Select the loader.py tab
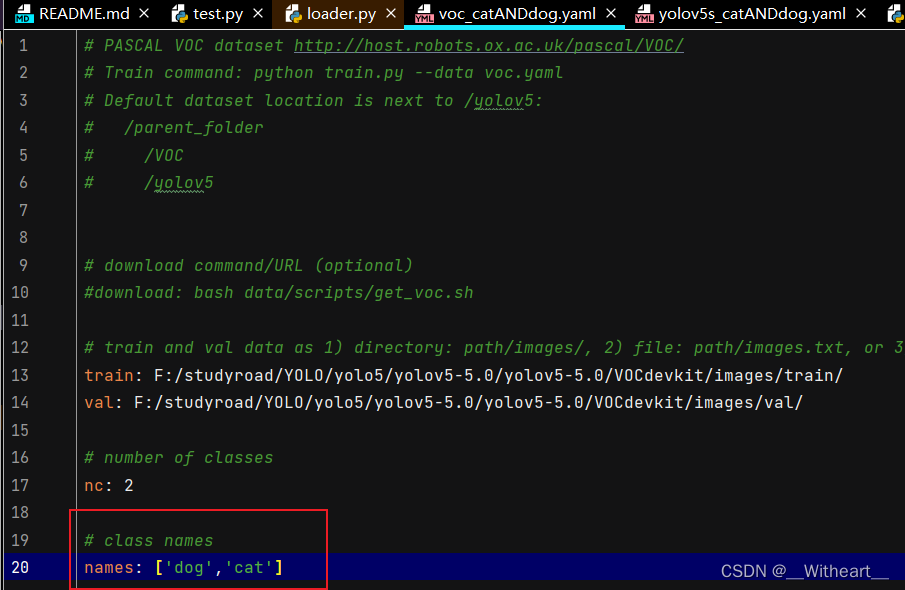Screen dimensions: 905x590 [x=341, y=13]
